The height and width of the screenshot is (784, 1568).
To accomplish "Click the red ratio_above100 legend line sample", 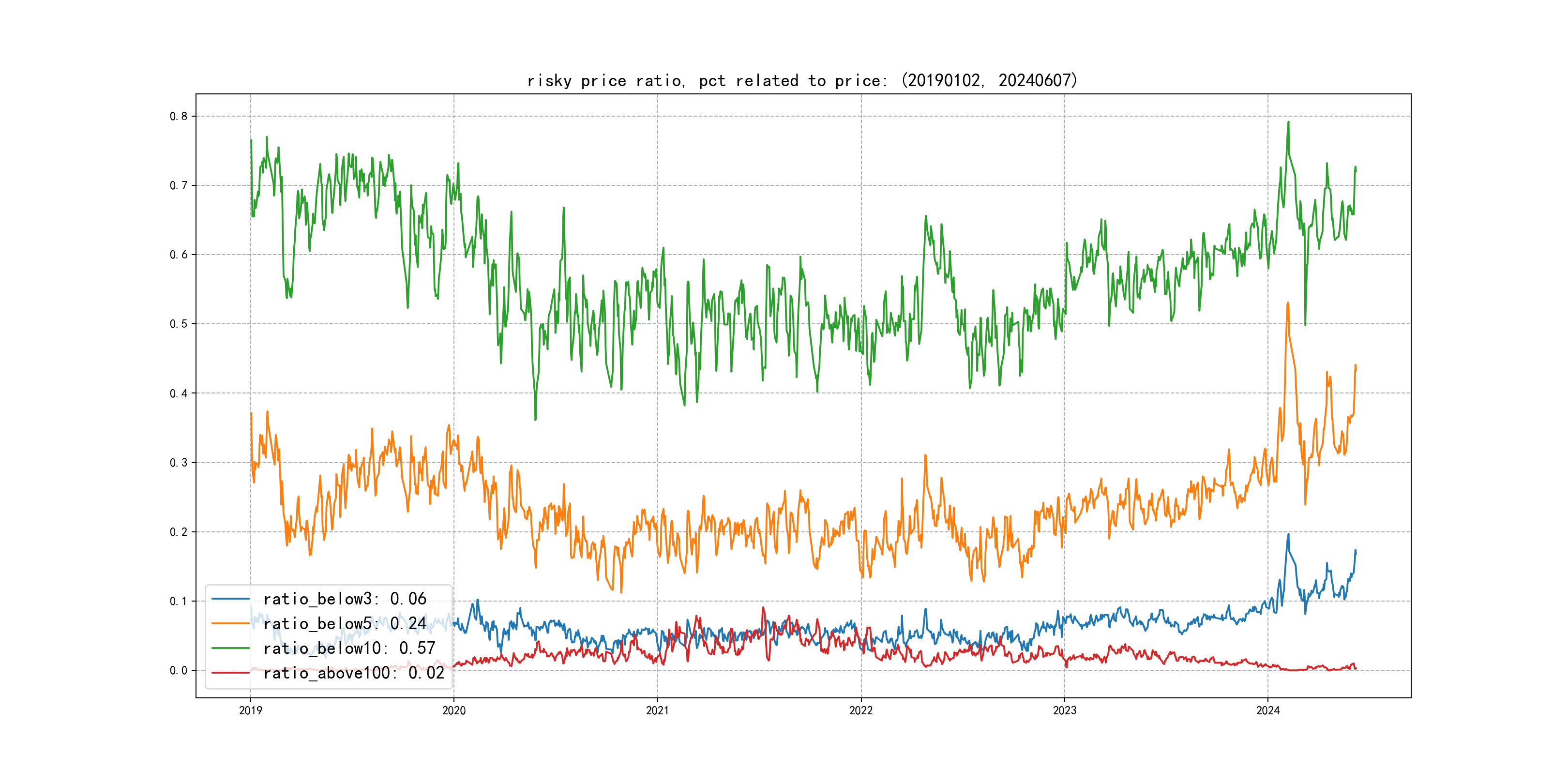I will [230, 673].
